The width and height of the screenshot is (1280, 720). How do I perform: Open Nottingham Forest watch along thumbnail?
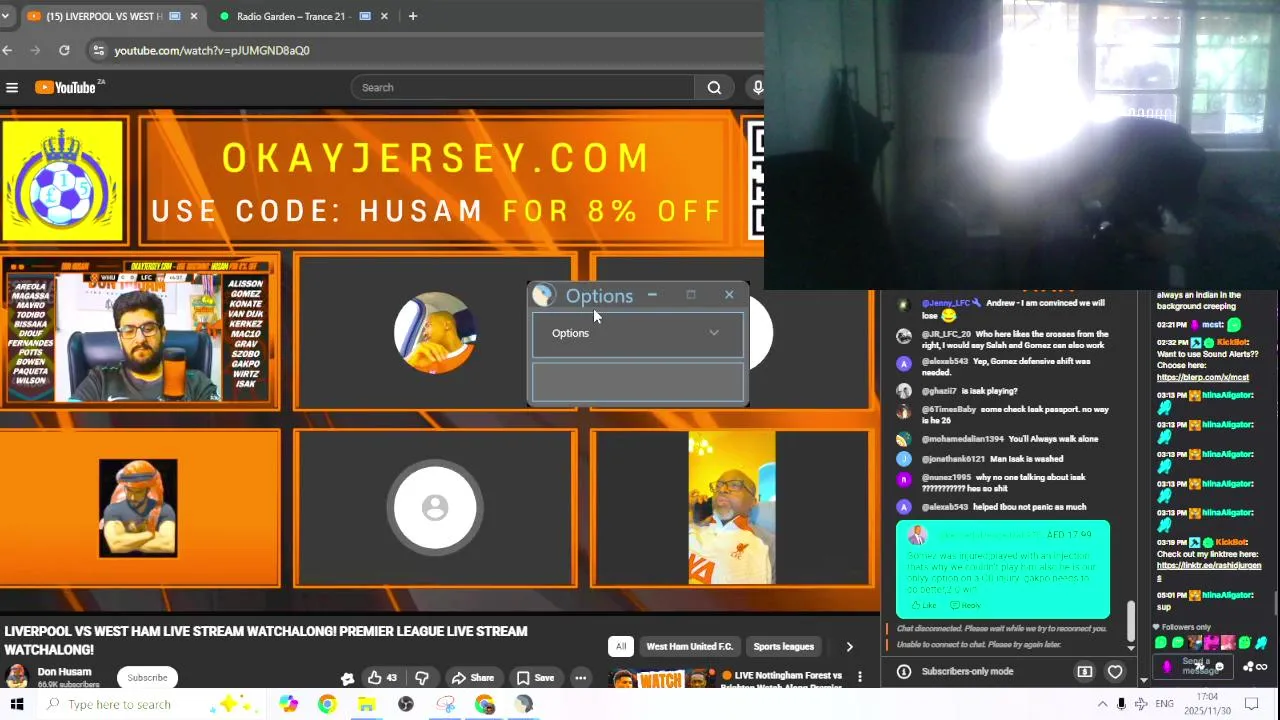coord(660,679)
